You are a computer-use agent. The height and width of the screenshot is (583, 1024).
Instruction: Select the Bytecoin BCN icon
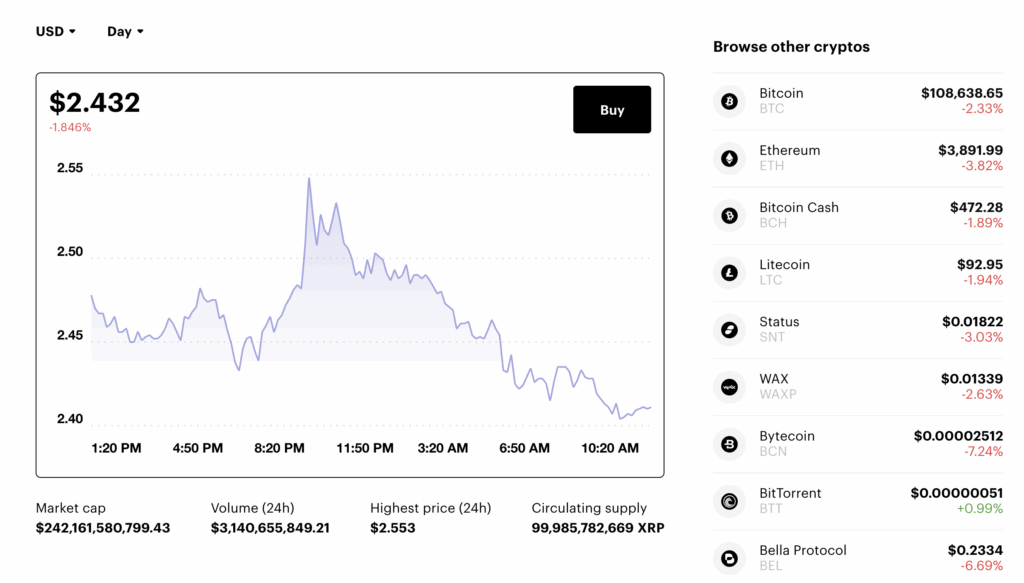(x=728, y=444)
